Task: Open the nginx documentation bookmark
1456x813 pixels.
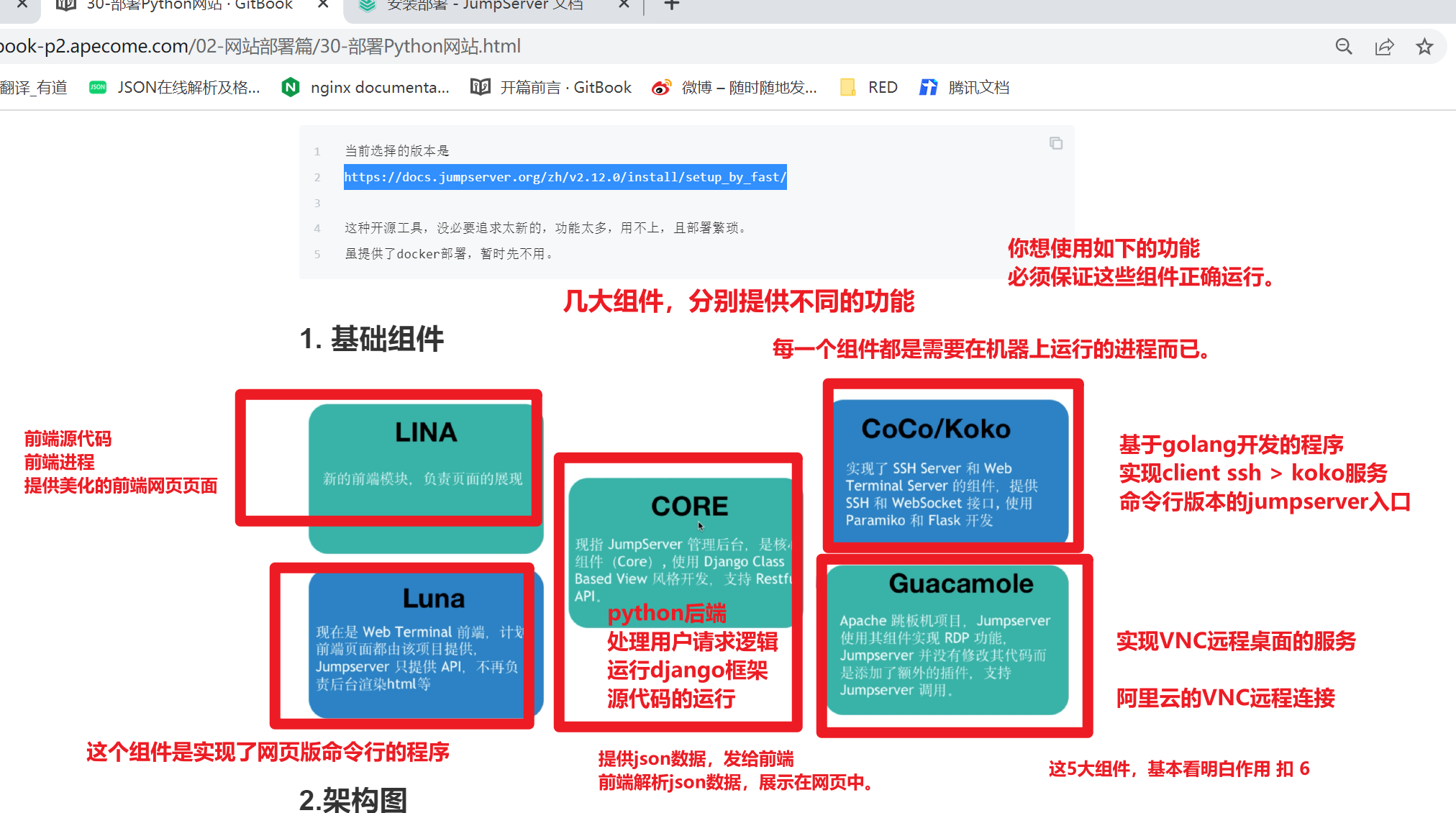Action: pyautogui.click(x=366, y=88)
